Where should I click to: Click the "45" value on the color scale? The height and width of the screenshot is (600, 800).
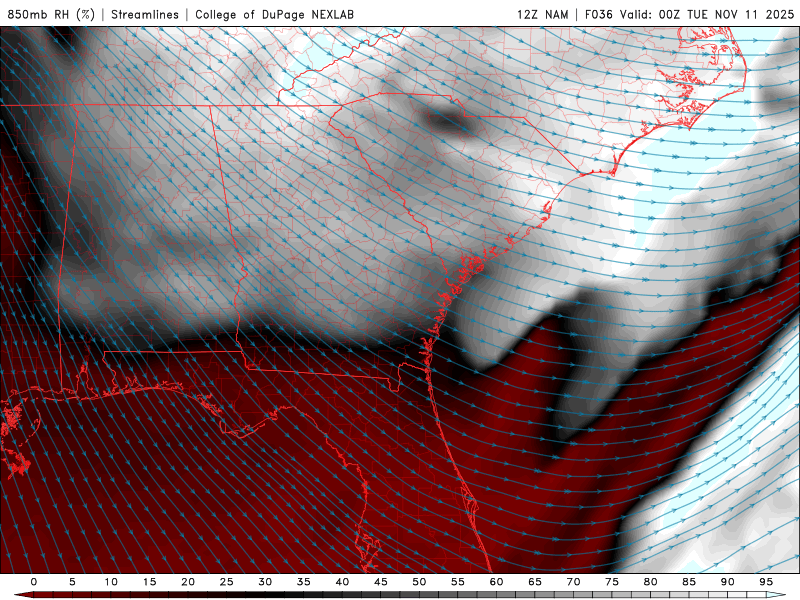[x=381, y=582]
